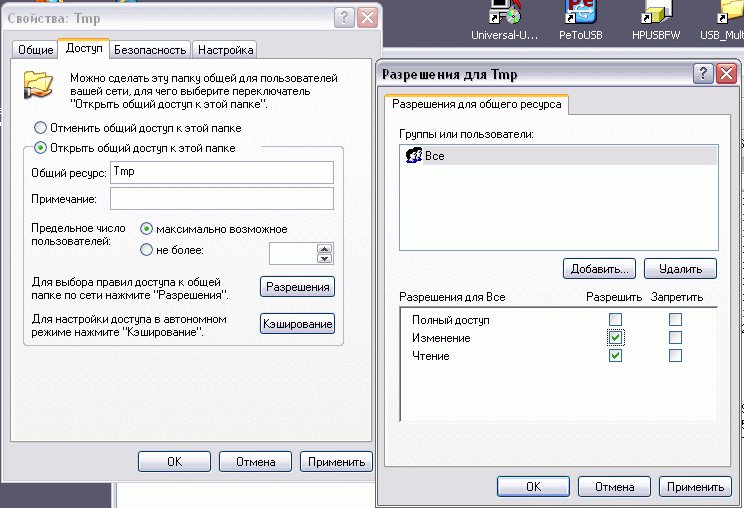Open the Universal-U... desktop shortcut icon
744x508 pixels.
click(x=504, y=14)
